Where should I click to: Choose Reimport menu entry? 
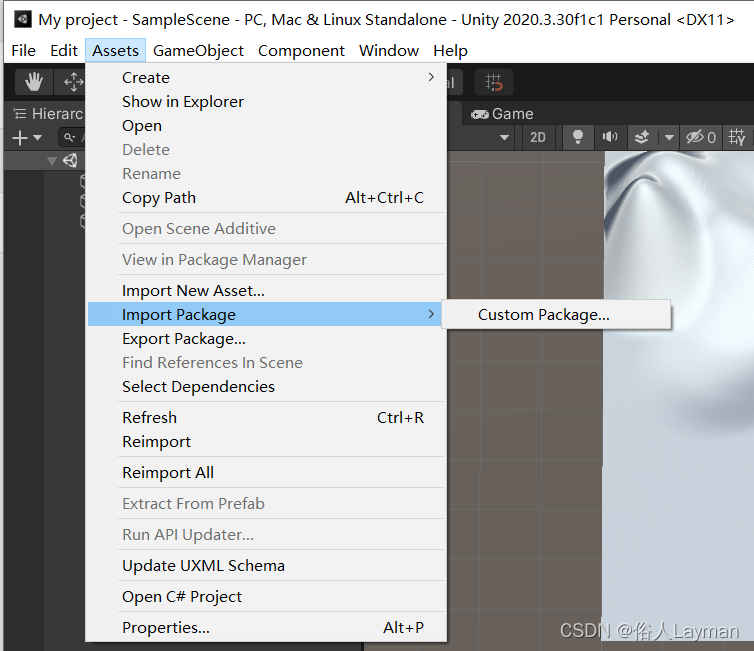point(264,441)
